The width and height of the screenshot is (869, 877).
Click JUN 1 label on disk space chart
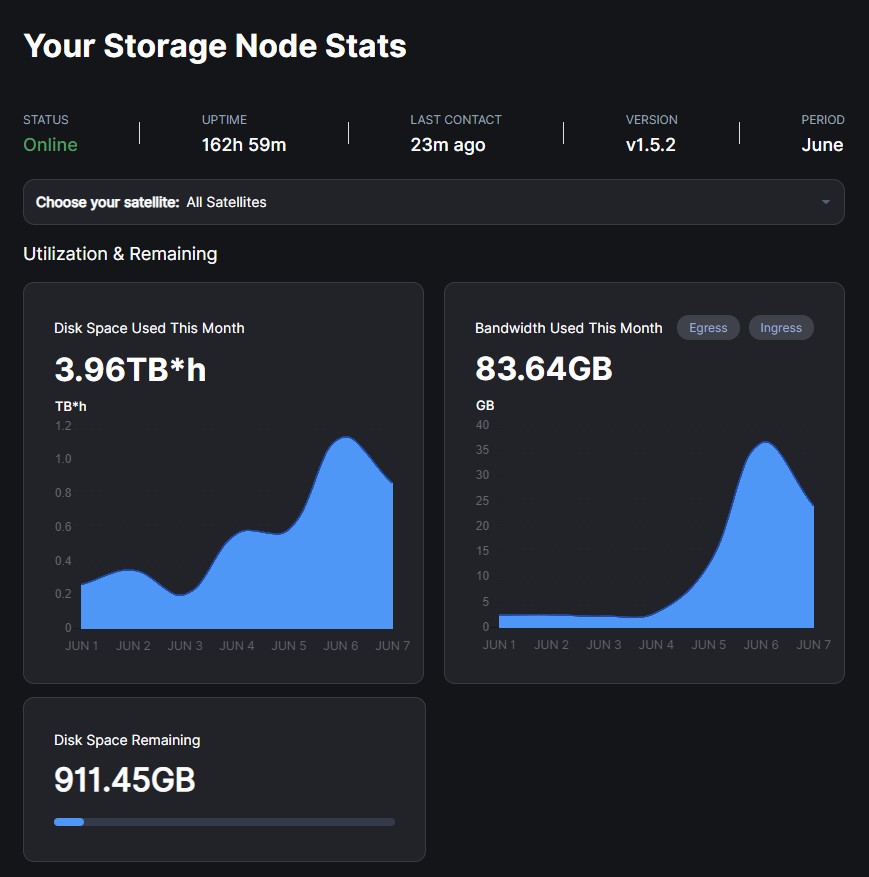[82, 645]
